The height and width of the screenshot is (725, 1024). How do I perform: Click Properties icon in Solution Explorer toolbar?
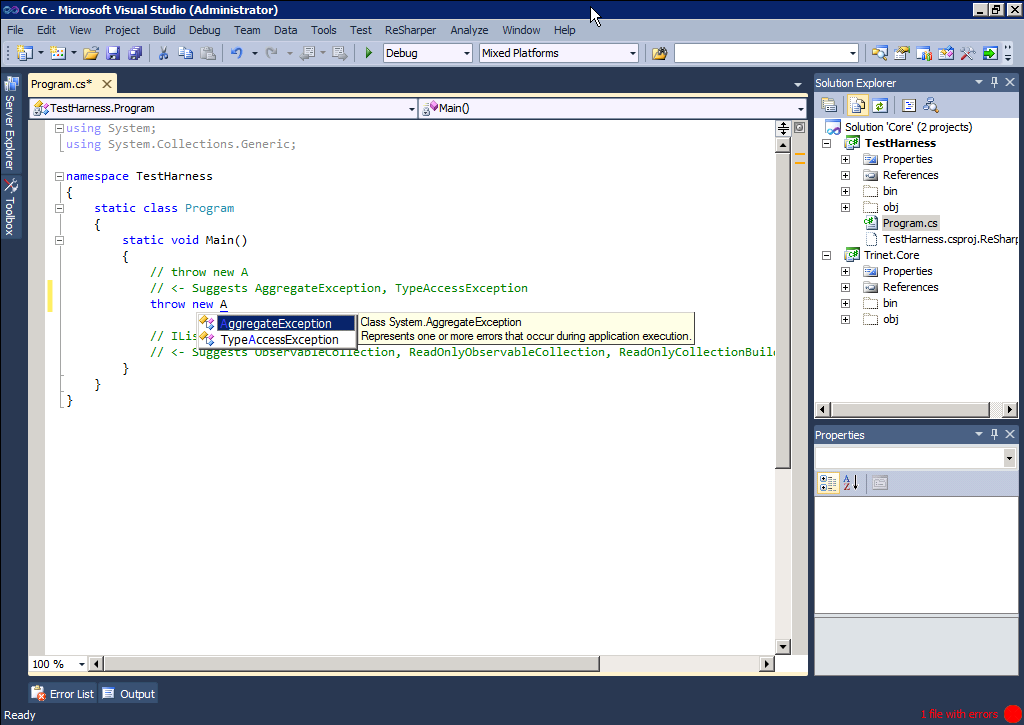pyautogui.click(x=829, y=105)
